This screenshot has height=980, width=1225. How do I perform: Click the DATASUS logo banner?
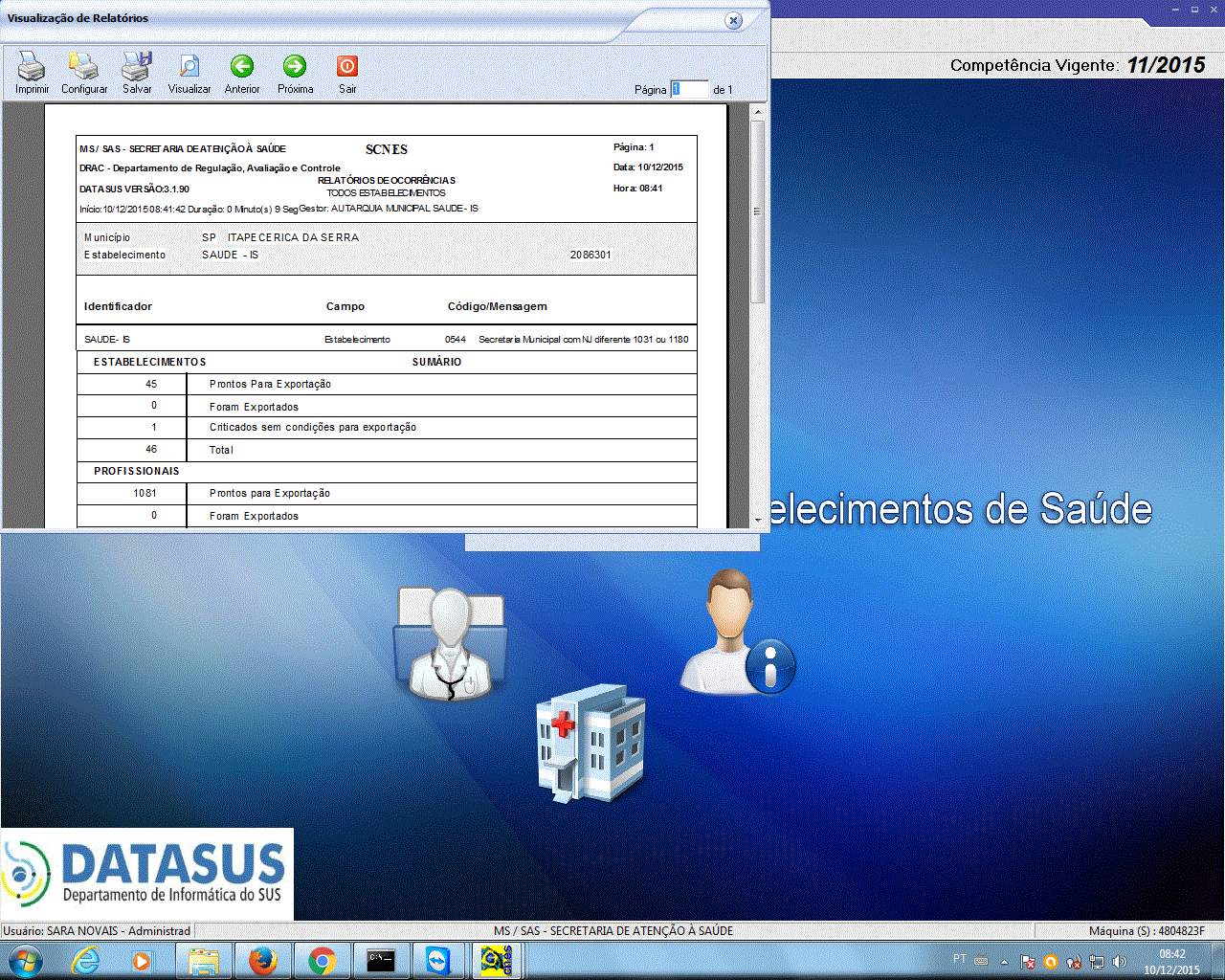[x=147, y=874]
